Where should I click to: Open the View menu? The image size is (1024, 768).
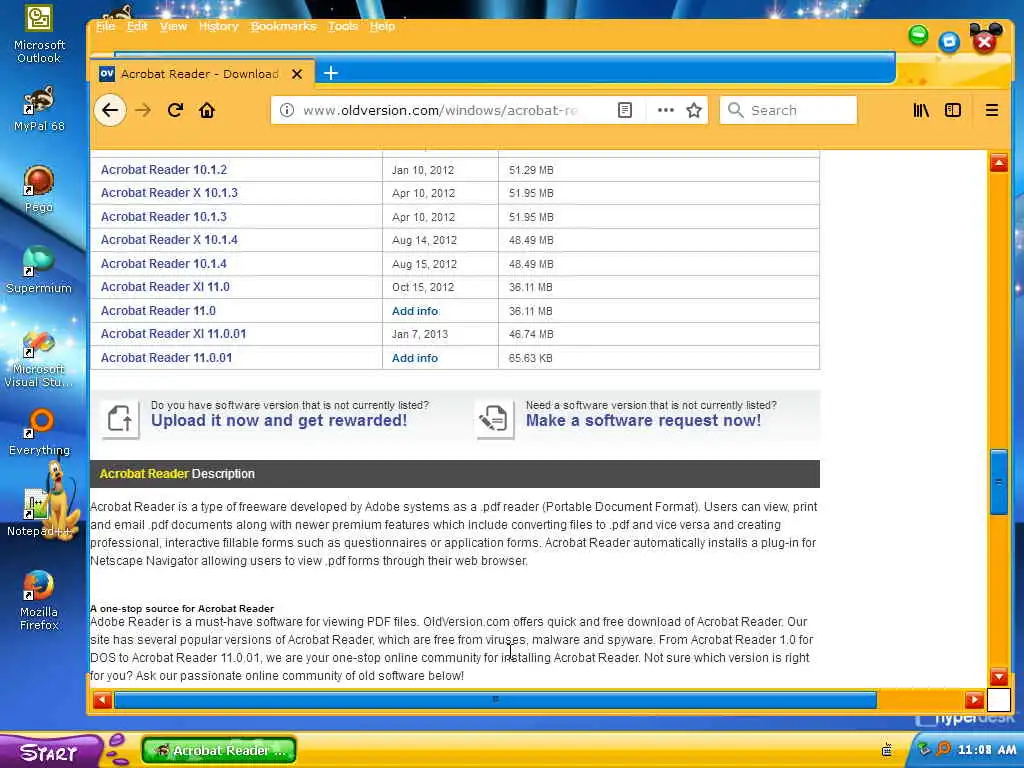[x=173, y=26]
